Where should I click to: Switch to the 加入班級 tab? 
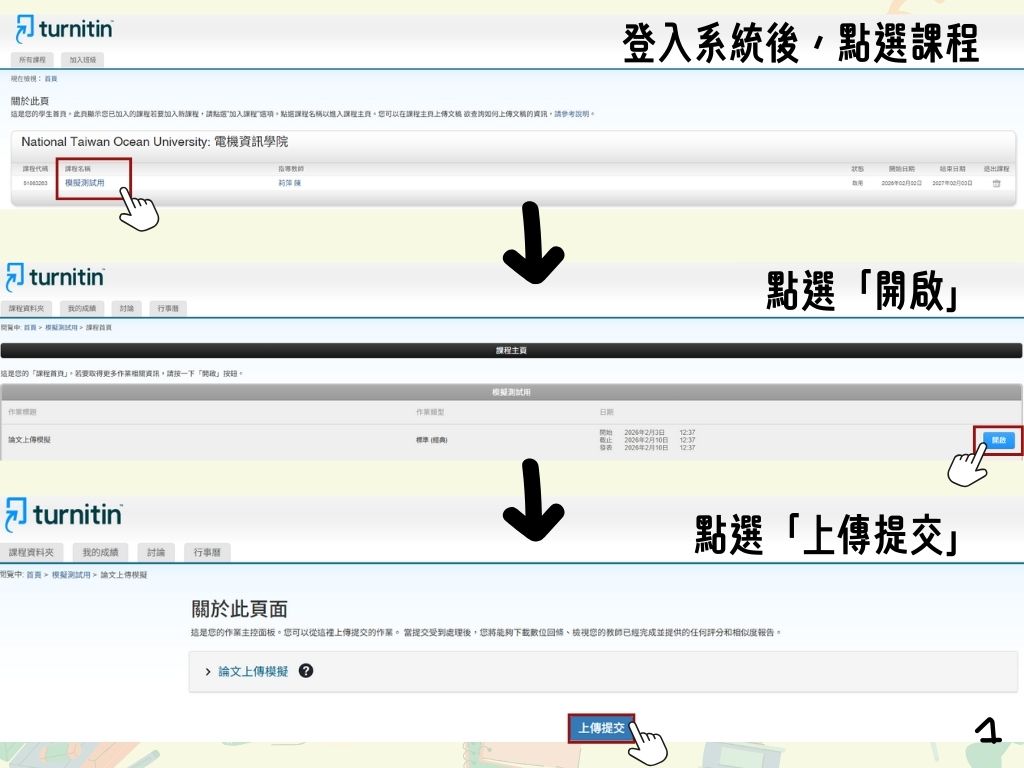(82, 60)
